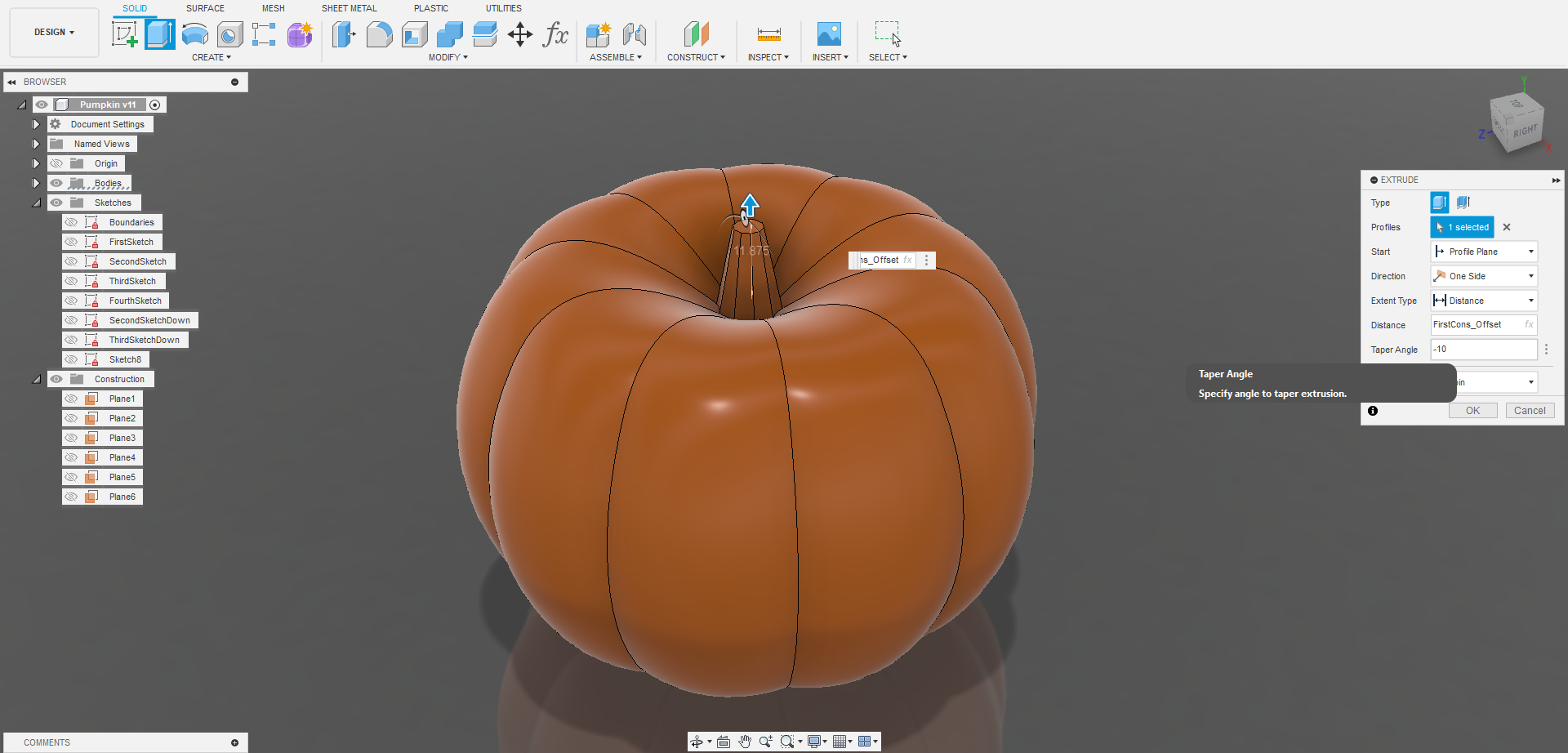Image resolution: width=1568 pixels, height=753 pixels.
Task: Open Change Parameters fx tool
Action: click(555, 34)
